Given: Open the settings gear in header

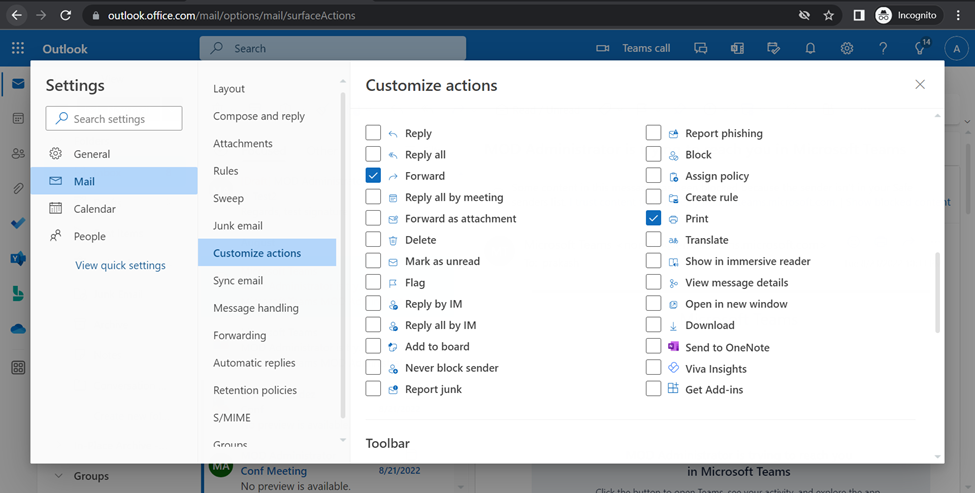Looking at the screenshot, I should coord(847,48).
